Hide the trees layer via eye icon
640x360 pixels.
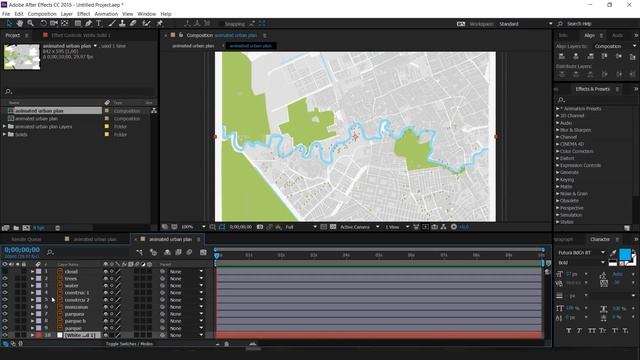point(5,278)
